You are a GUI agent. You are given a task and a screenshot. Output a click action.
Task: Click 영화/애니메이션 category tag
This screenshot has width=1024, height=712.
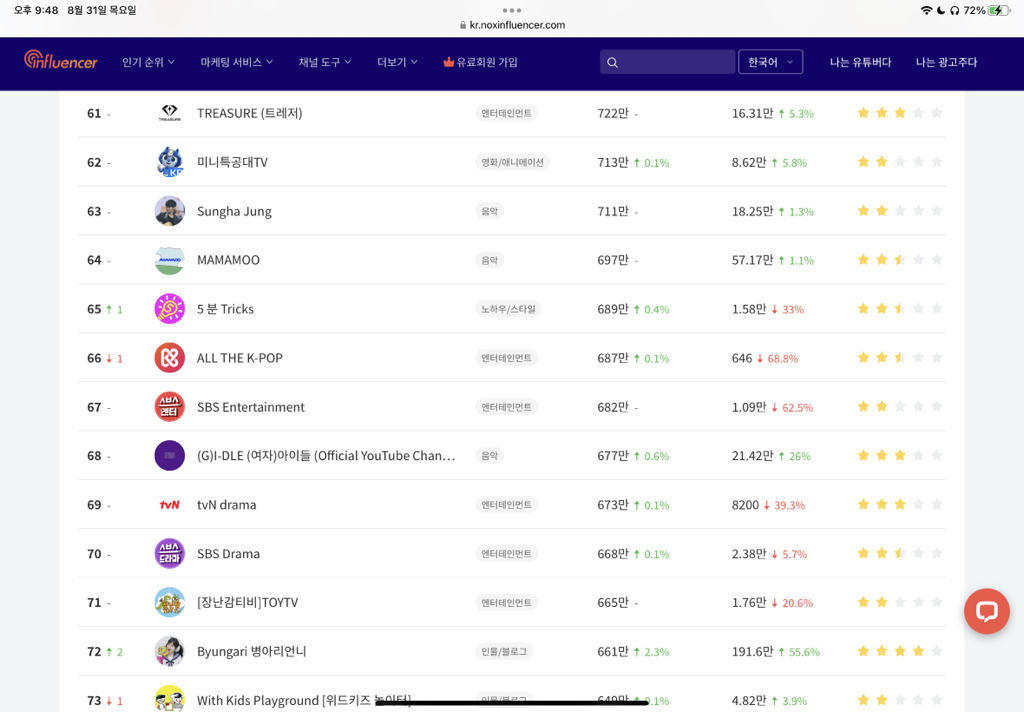pos(512,162)
